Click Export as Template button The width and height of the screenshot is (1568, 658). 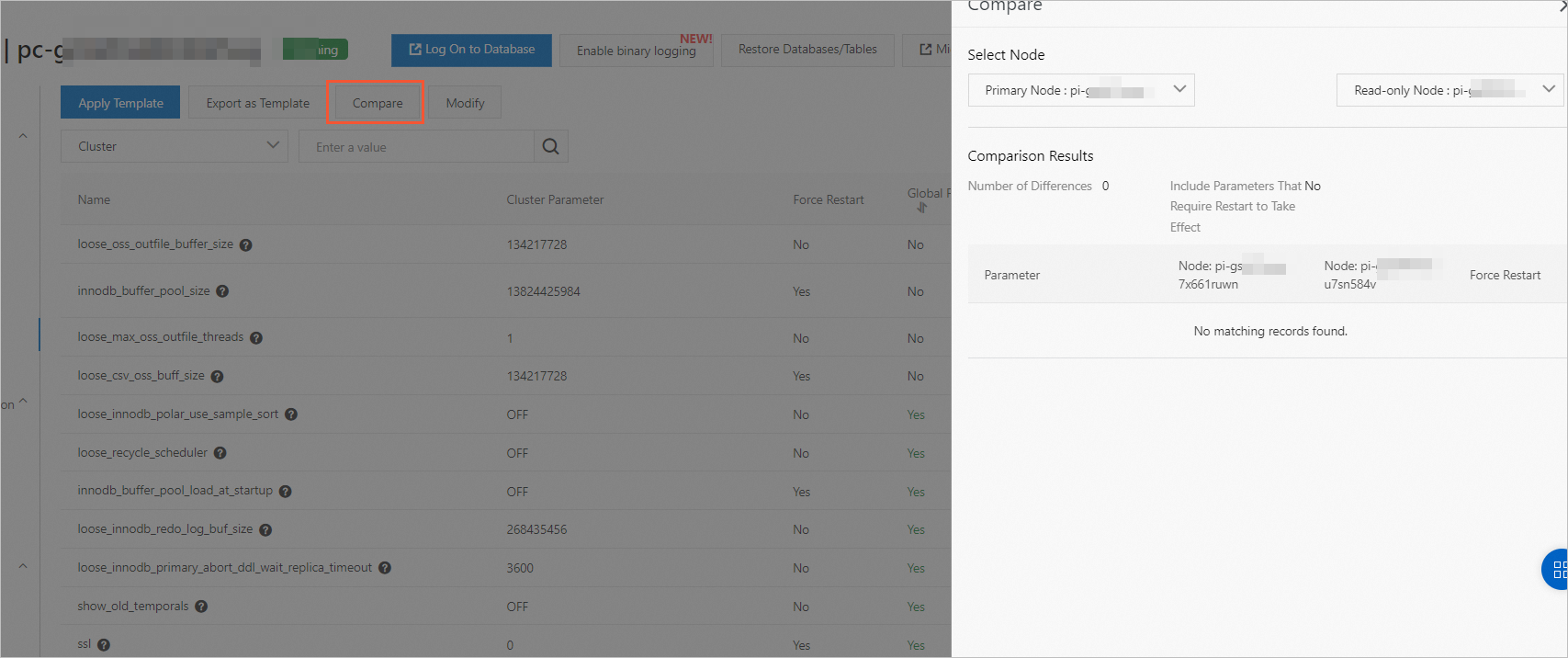click(257, 103)
